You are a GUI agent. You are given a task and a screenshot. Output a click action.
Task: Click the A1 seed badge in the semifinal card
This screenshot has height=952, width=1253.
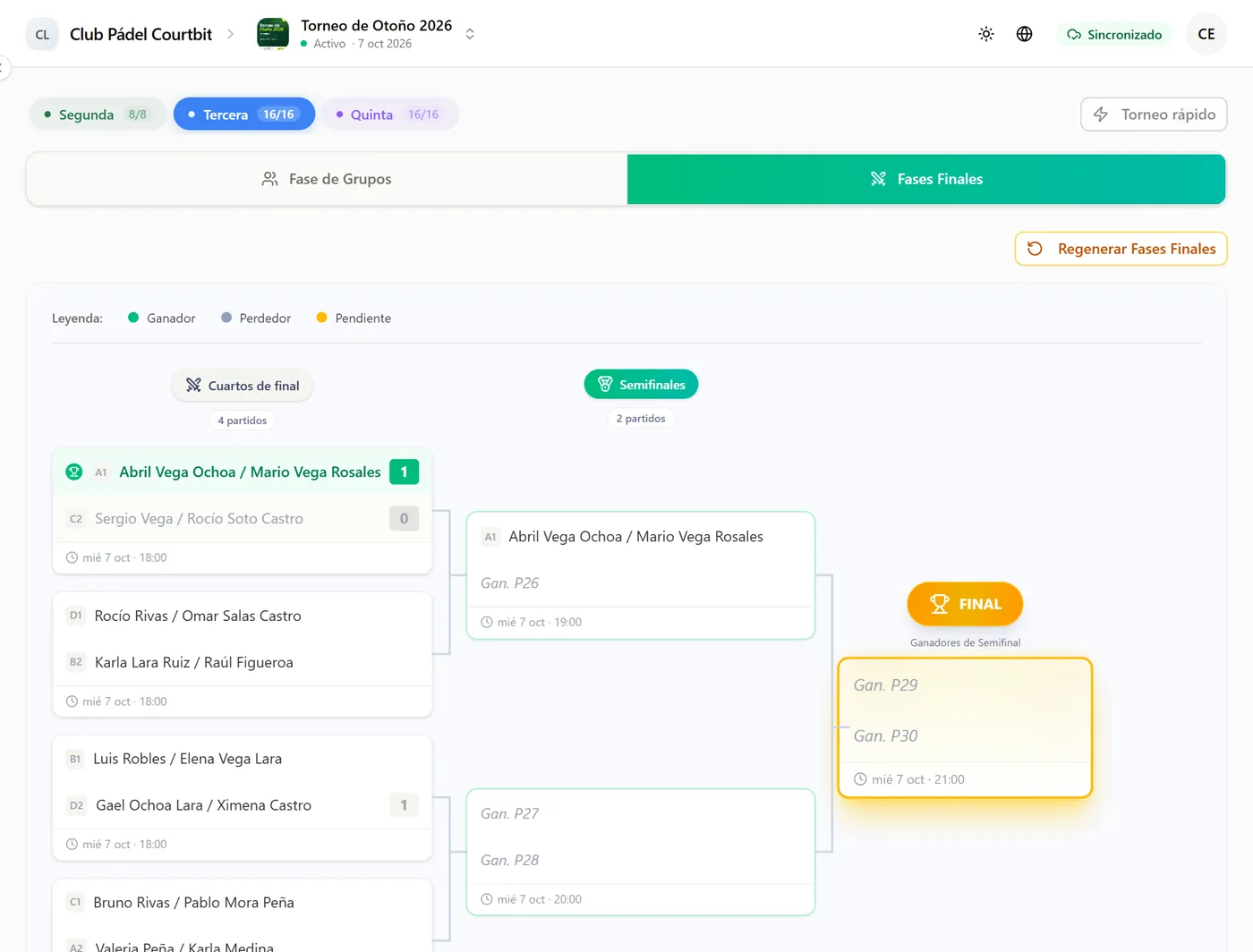[x=490, y=537]
